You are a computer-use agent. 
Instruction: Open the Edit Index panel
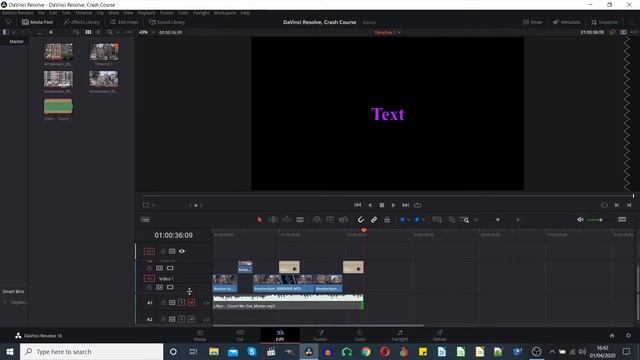124,22
